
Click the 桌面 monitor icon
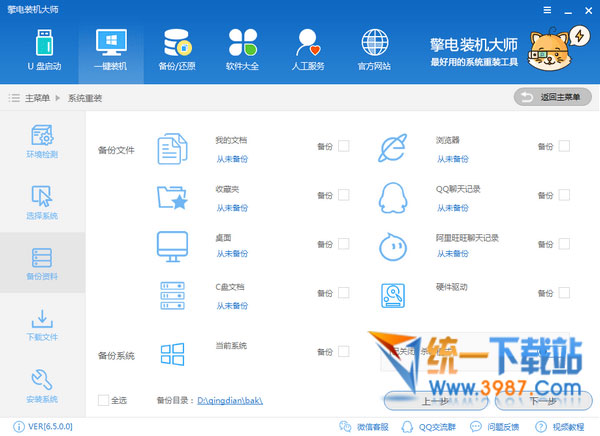(x=173, y=247)
